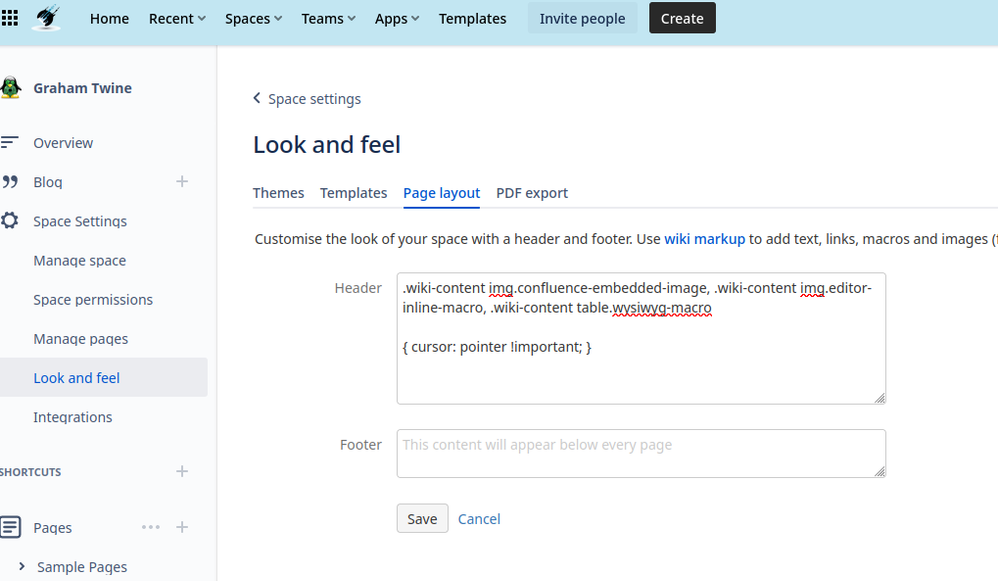Click the Space Settings gear icon
This screenshot has width=998, height=581.
[x=12, y=221]
